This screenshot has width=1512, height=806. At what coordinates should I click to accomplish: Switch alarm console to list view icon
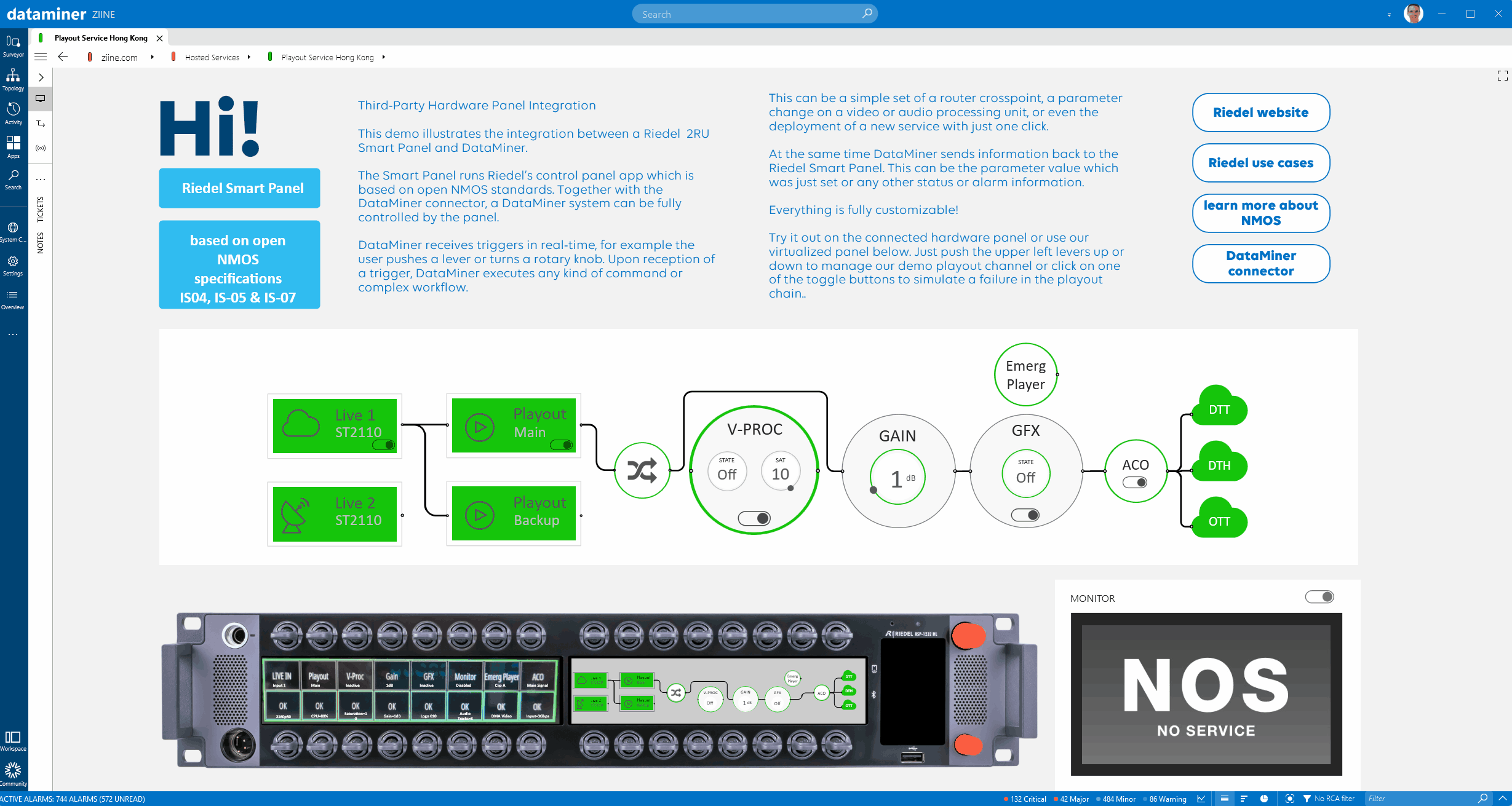click(1224, 799)
